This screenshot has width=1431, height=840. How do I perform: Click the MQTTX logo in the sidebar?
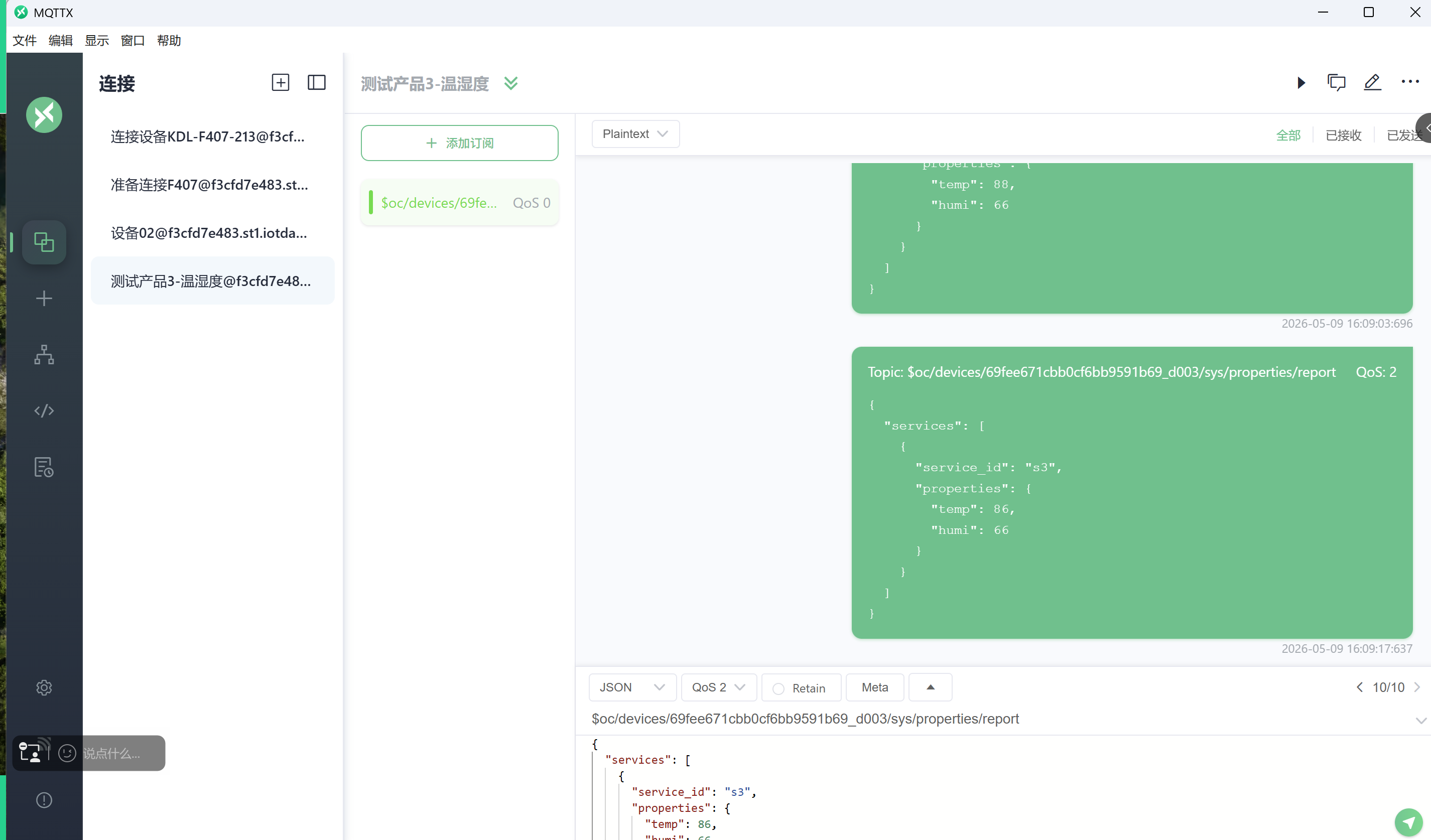[x=44, y=115]
